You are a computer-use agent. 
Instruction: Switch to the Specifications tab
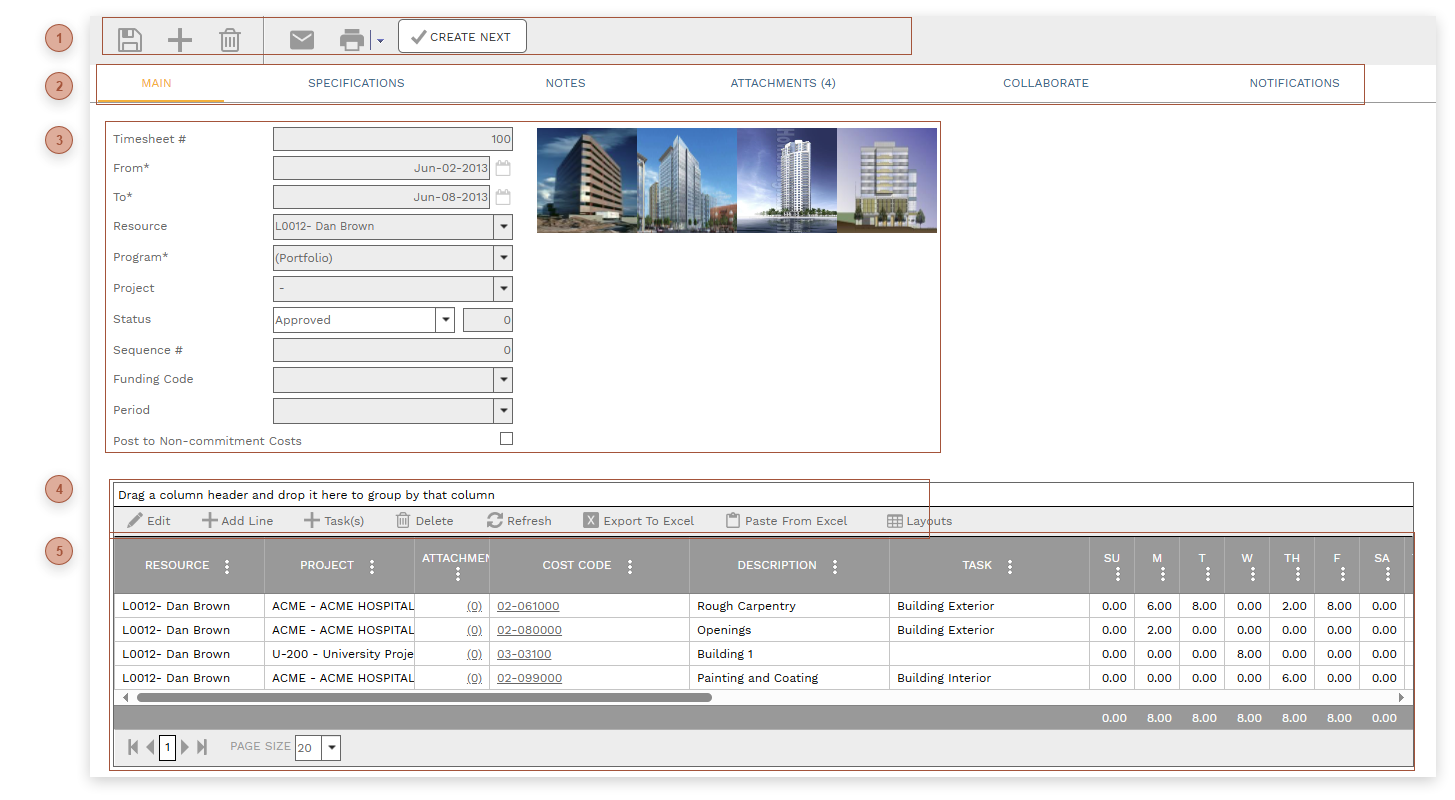pos(356,83)
